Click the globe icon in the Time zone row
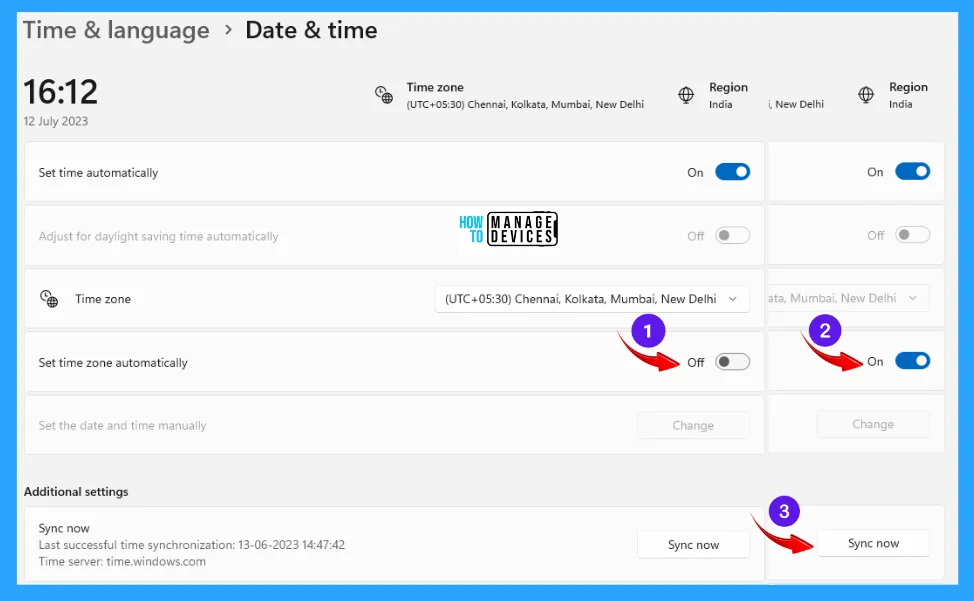Screen dimensions: 974x601 49,298
